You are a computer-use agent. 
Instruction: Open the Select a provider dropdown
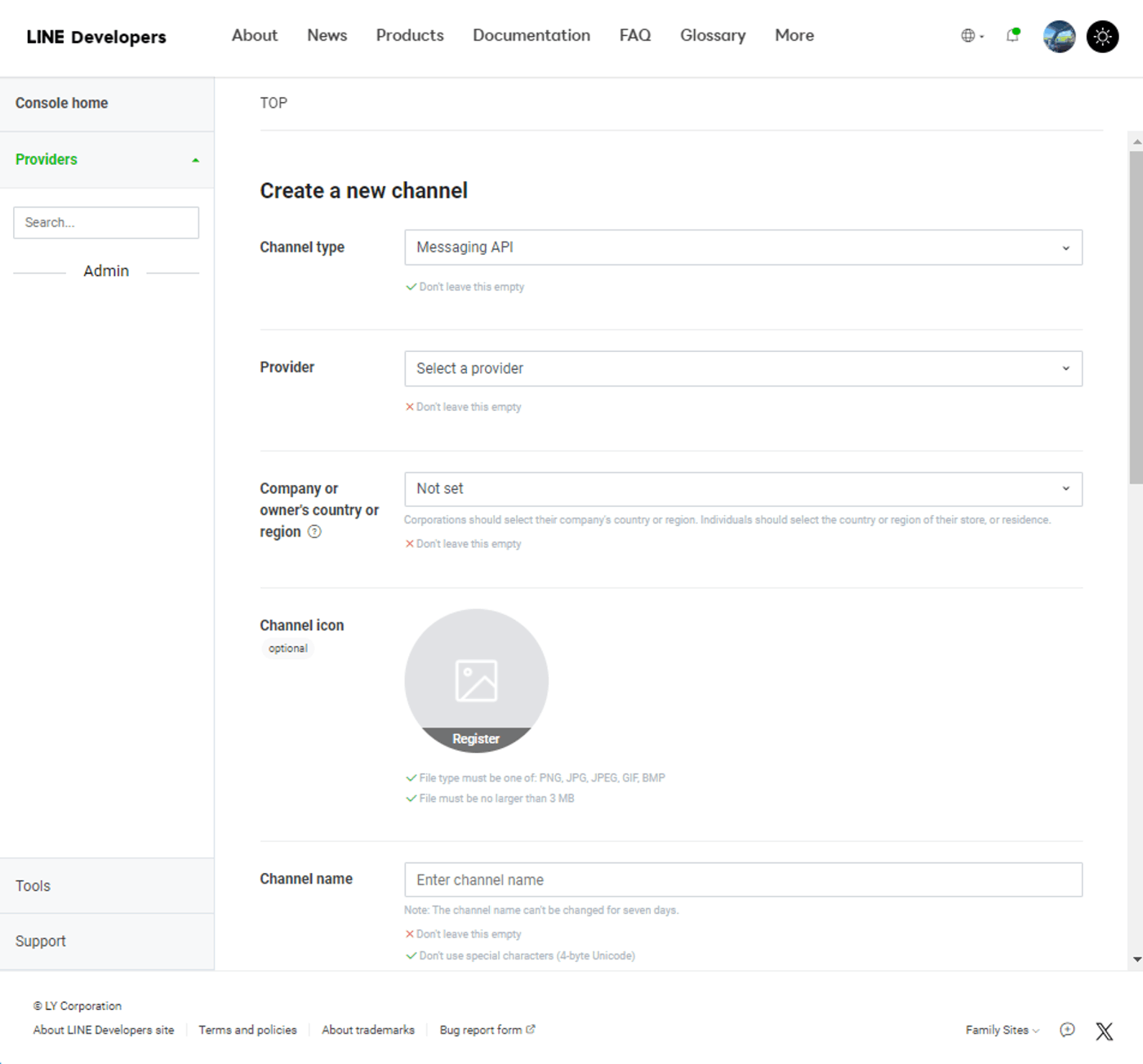pos(743,368)
